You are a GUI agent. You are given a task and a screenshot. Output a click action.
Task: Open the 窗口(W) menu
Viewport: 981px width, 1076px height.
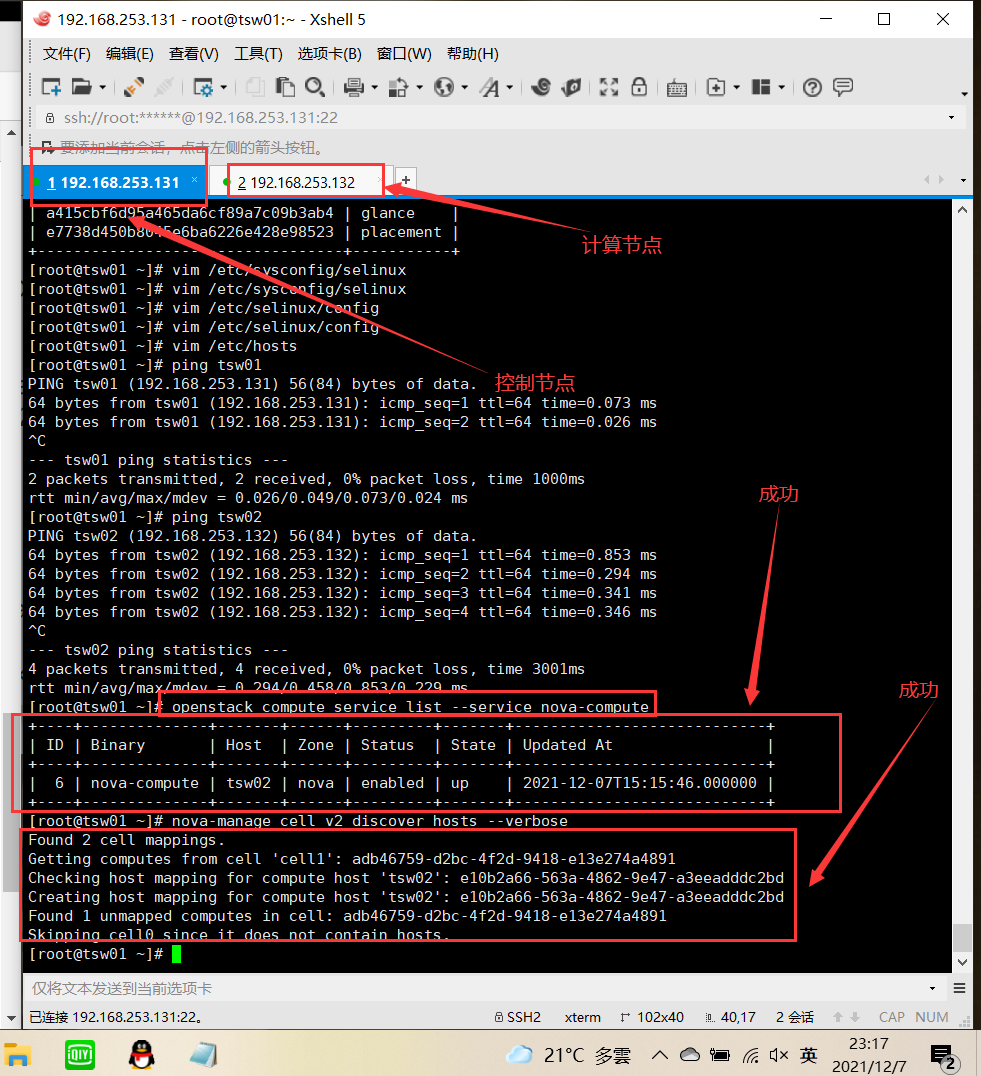click(x=404, y=54)
